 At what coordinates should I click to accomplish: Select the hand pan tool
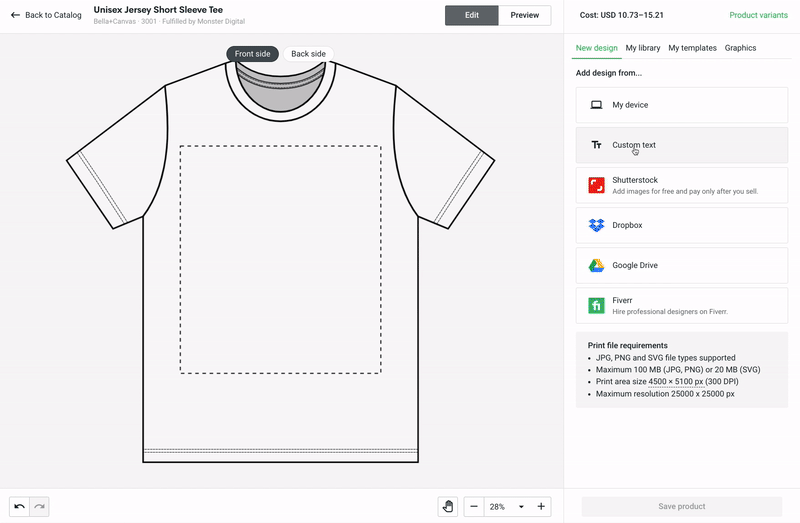447,507
